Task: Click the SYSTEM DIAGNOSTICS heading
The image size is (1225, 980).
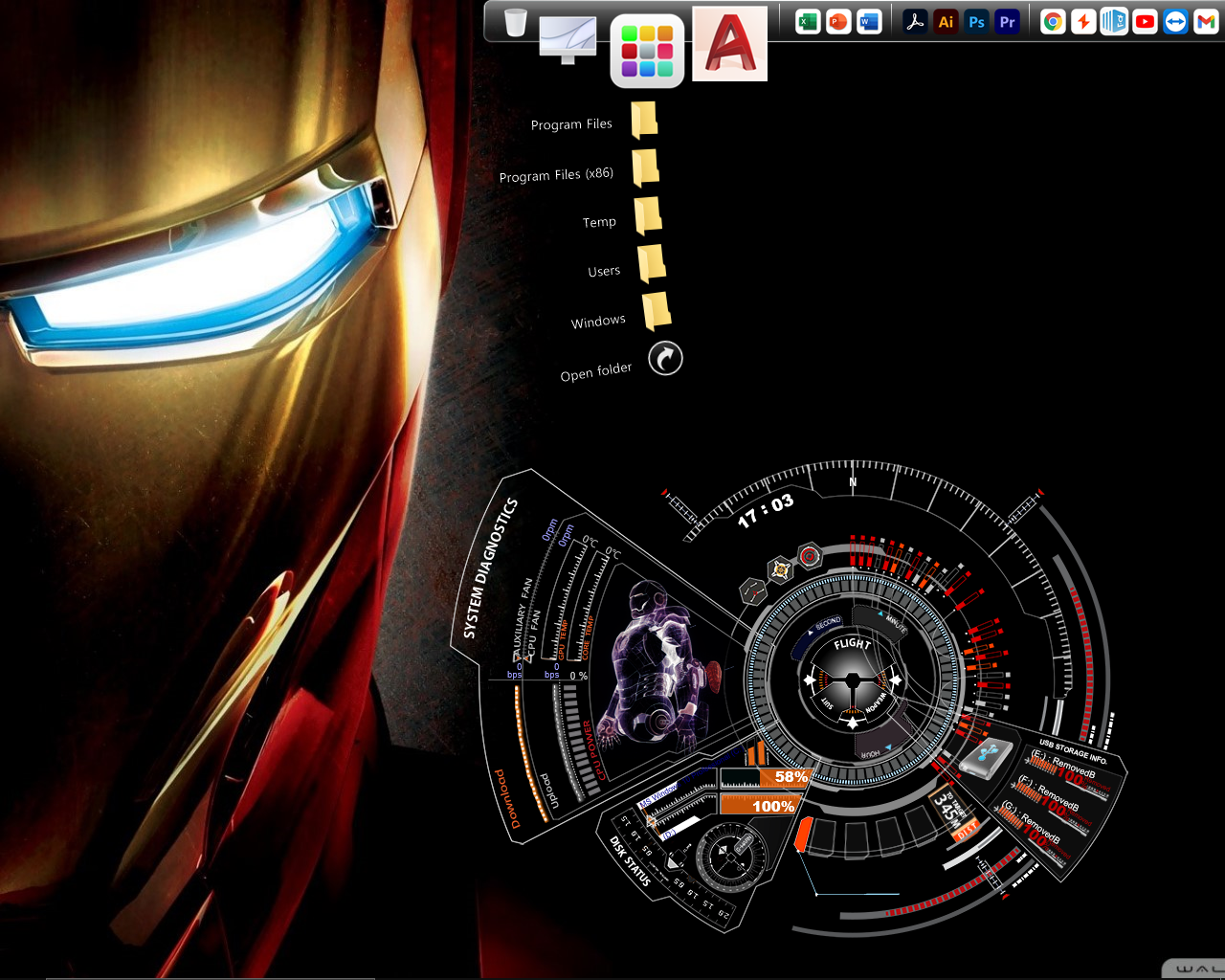Action: tap(490, 568)
